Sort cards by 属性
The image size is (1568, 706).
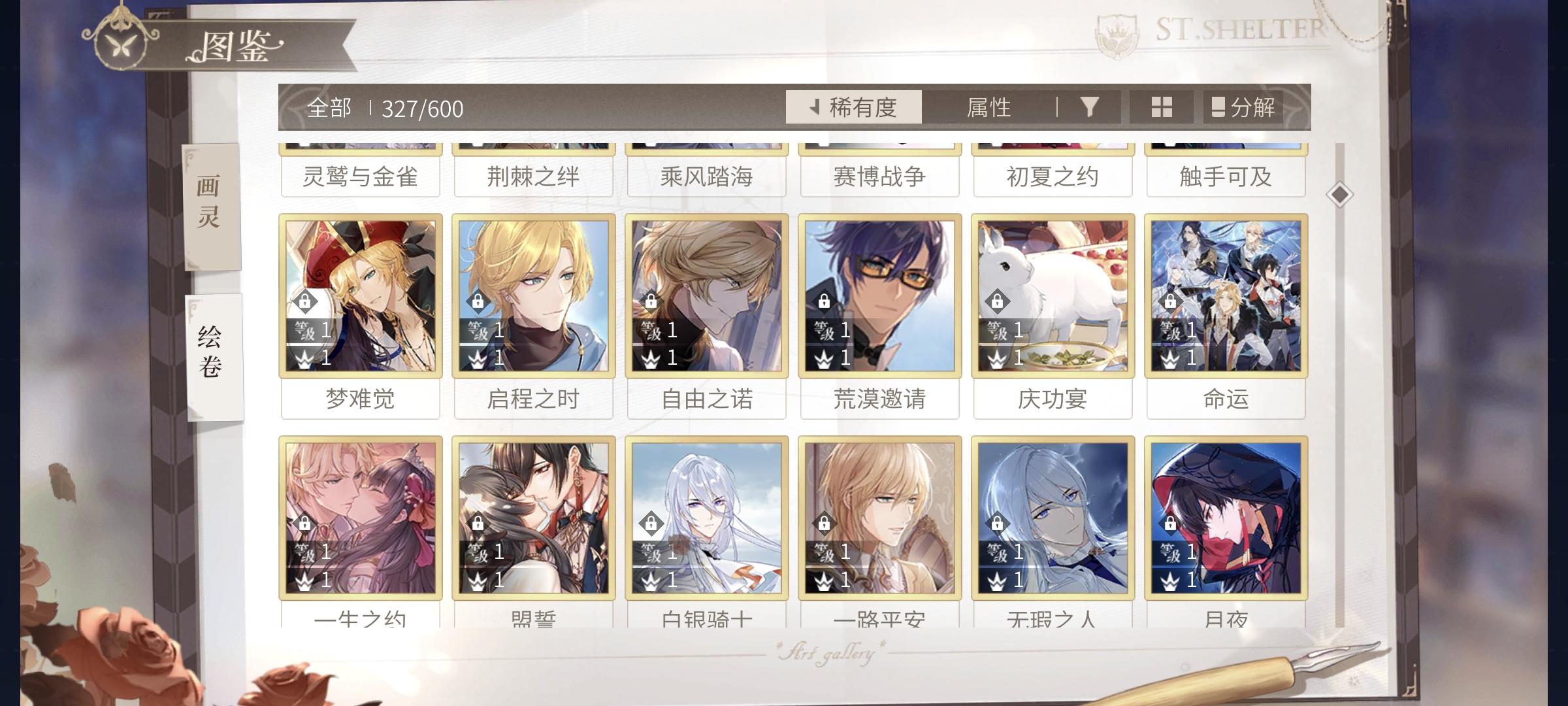(x=989, y=107)
